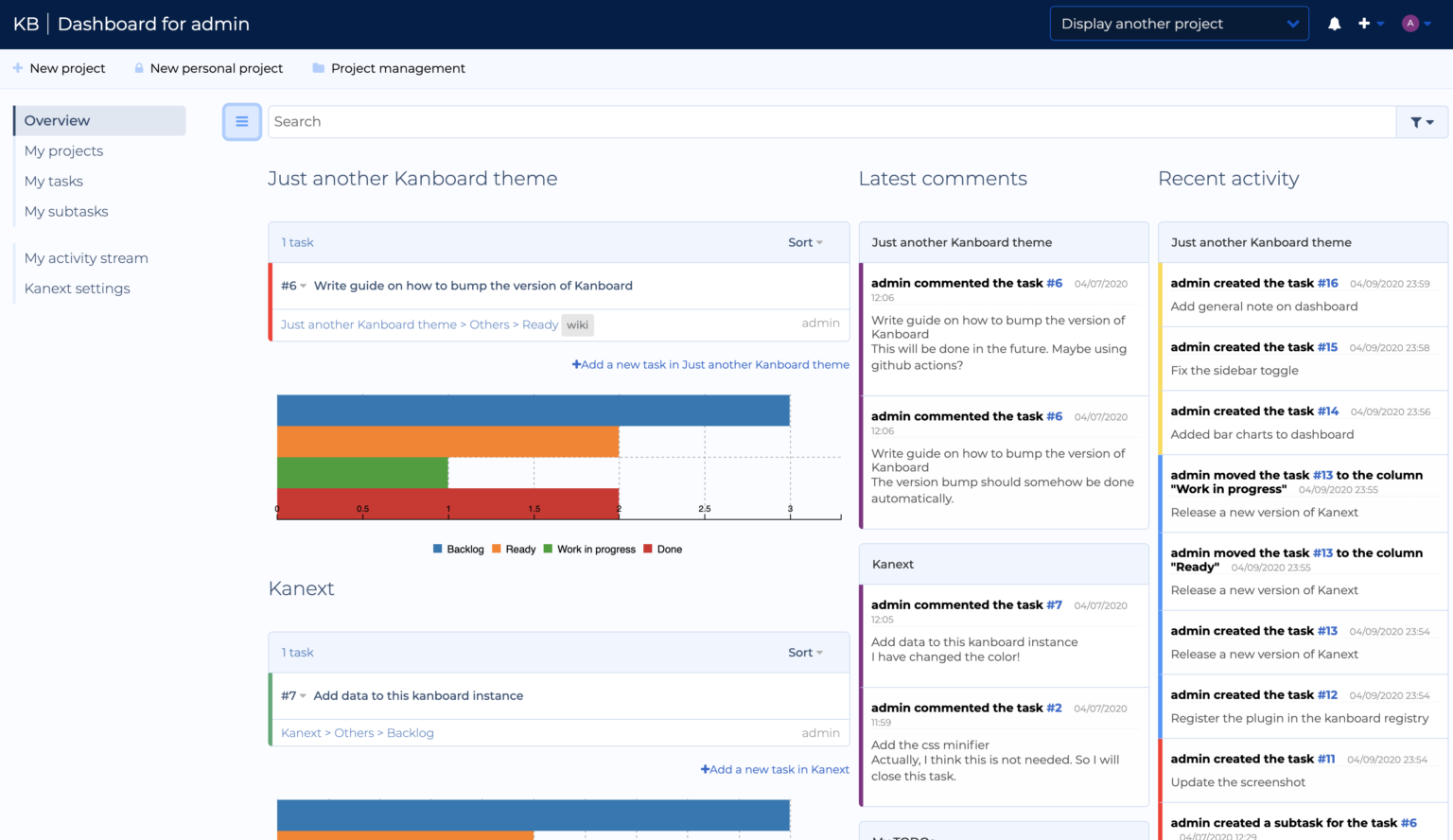Open the notifications bell icon
1453x840 pixels.
tap(1334, 23)
